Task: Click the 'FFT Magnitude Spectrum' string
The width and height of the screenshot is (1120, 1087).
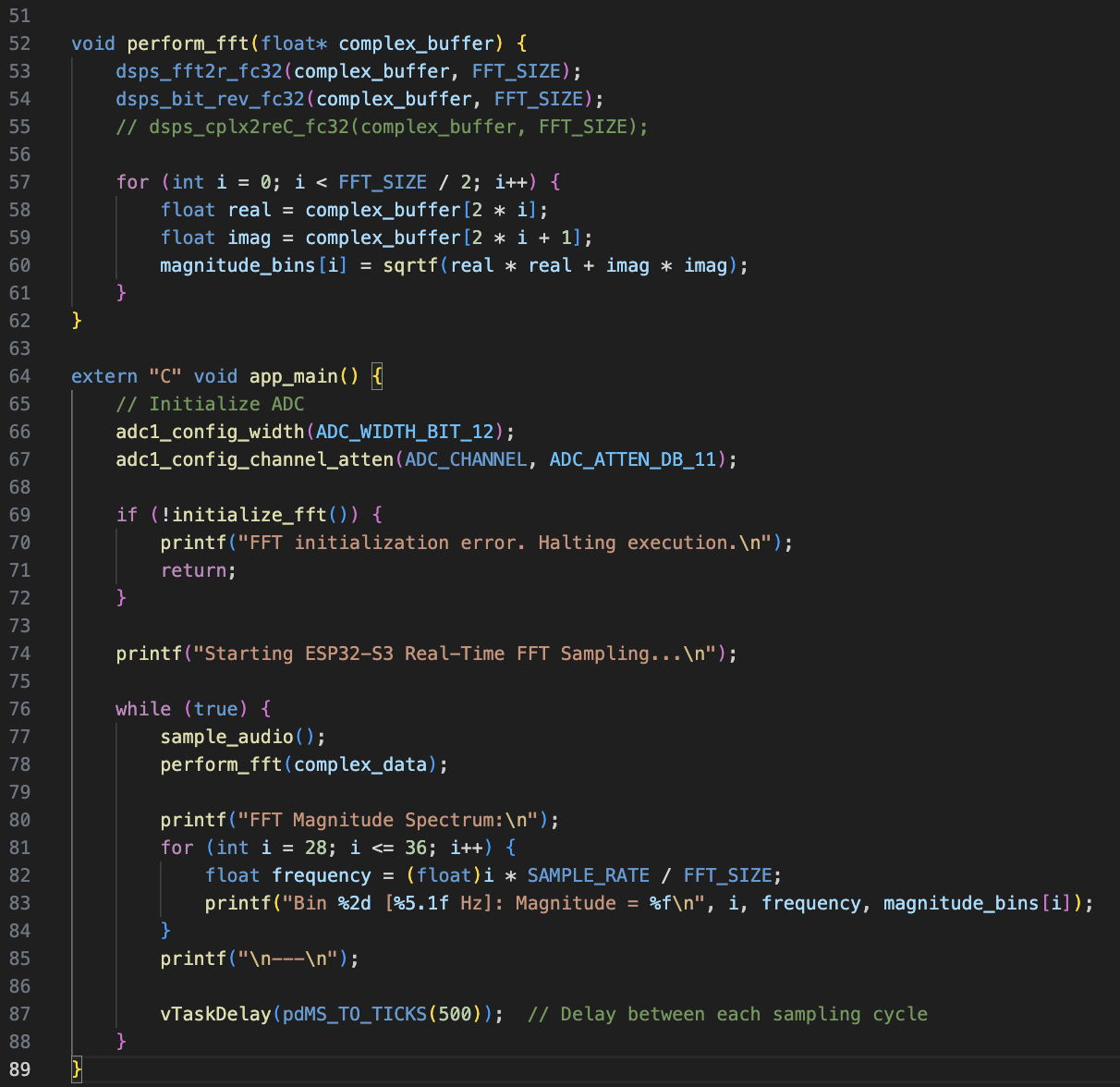Action: 388,820
